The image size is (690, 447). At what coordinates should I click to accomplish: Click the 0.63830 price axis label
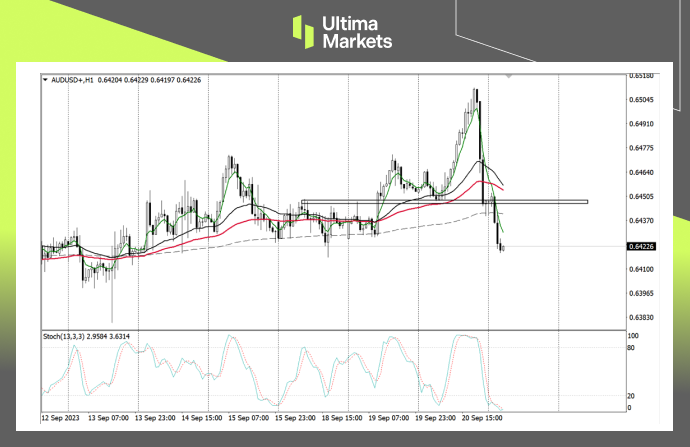point(640,318)
